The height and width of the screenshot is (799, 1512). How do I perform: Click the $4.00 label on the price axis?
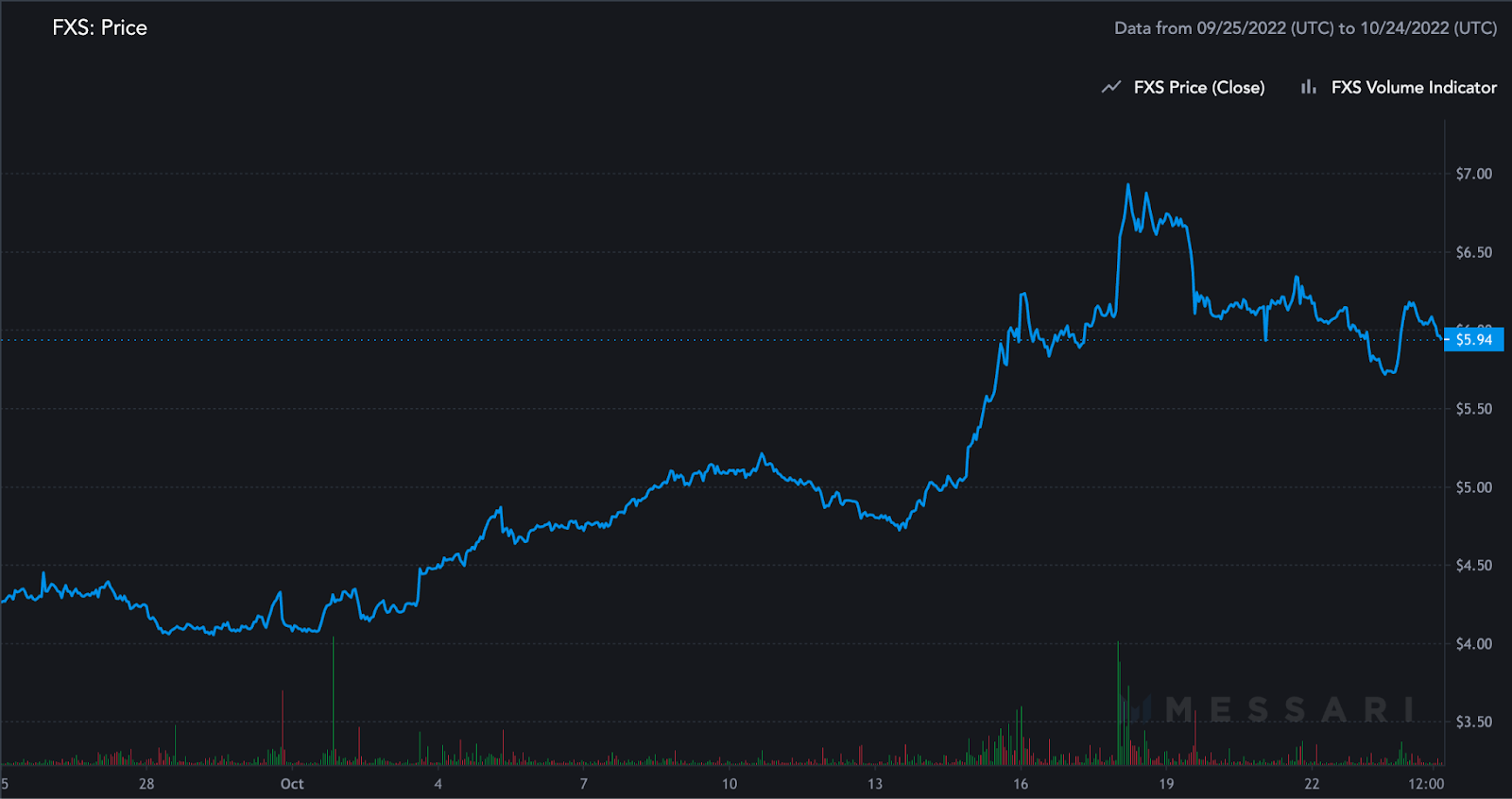coord(1473,644)
